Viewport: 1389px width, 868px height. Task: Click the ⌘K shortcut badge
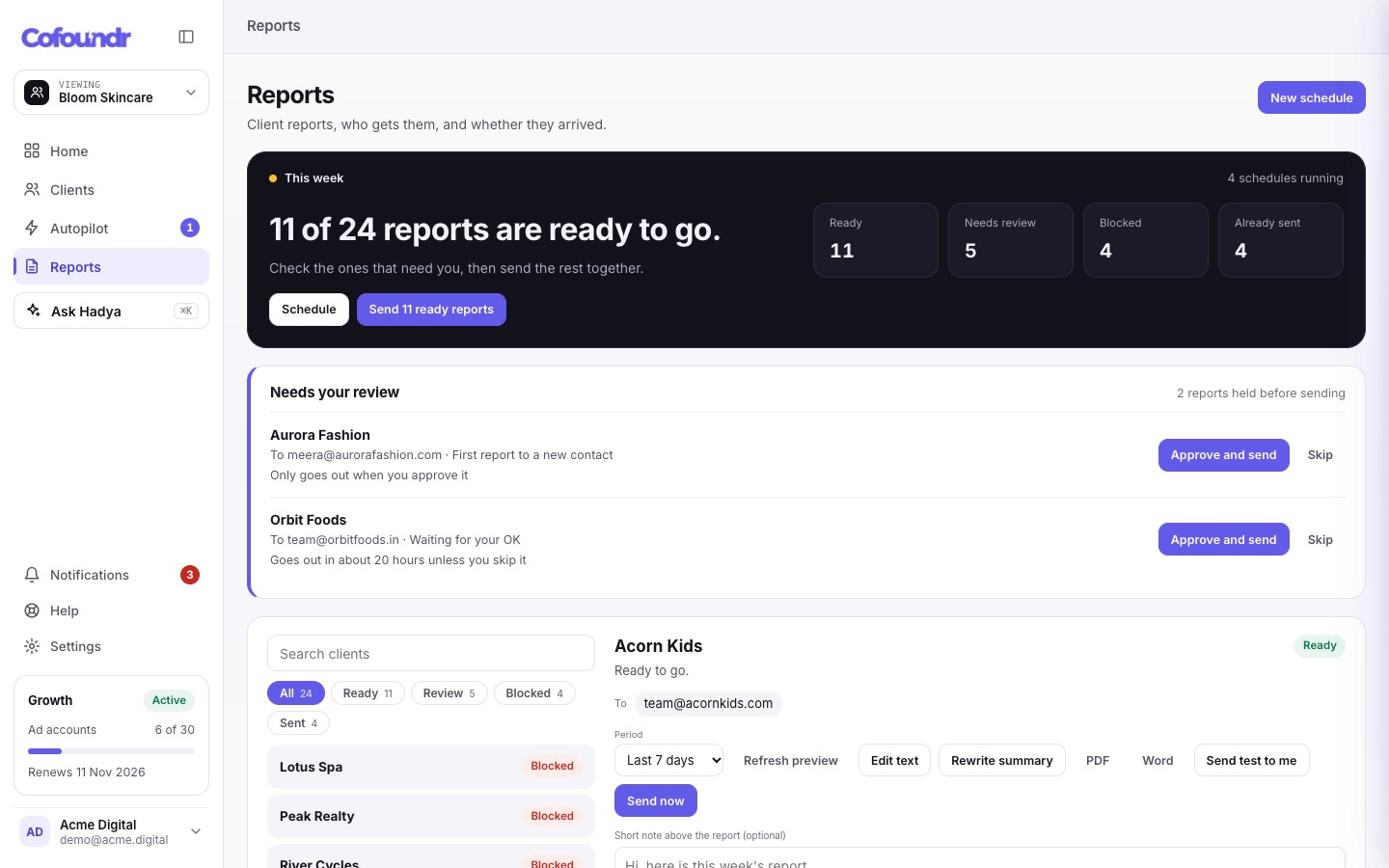click(186, 311)
